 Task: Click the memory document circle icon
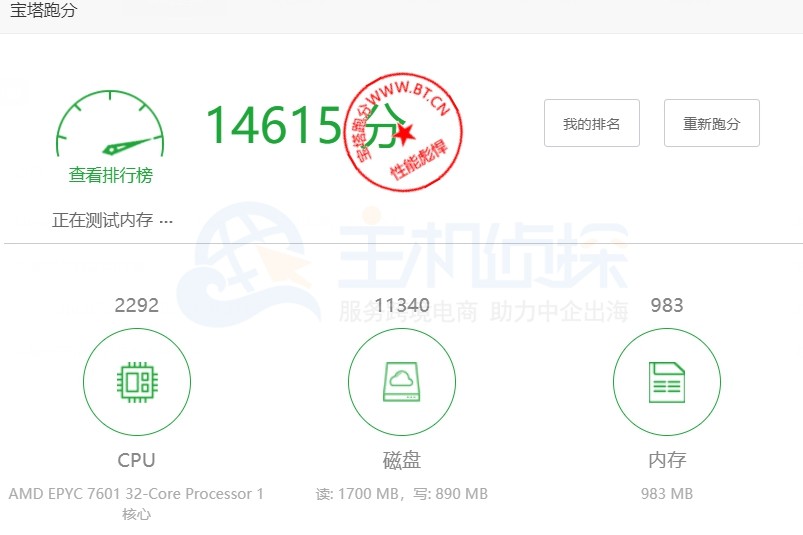pyautogui.click(x=666, y=382)
